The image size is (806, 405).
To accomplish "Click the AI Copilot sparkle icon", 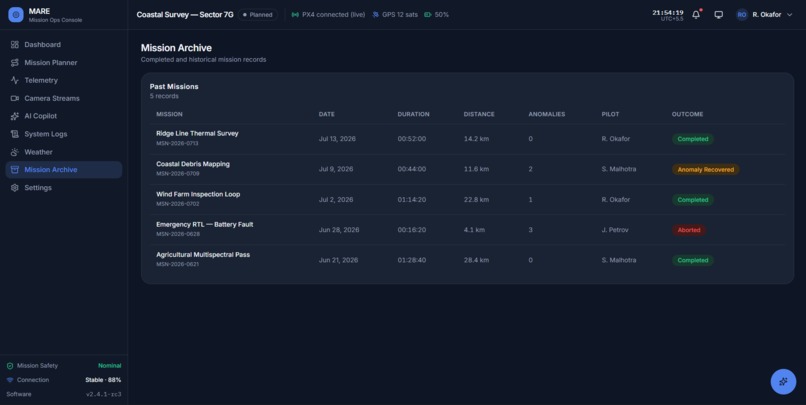I will click(x=14, y=116).
